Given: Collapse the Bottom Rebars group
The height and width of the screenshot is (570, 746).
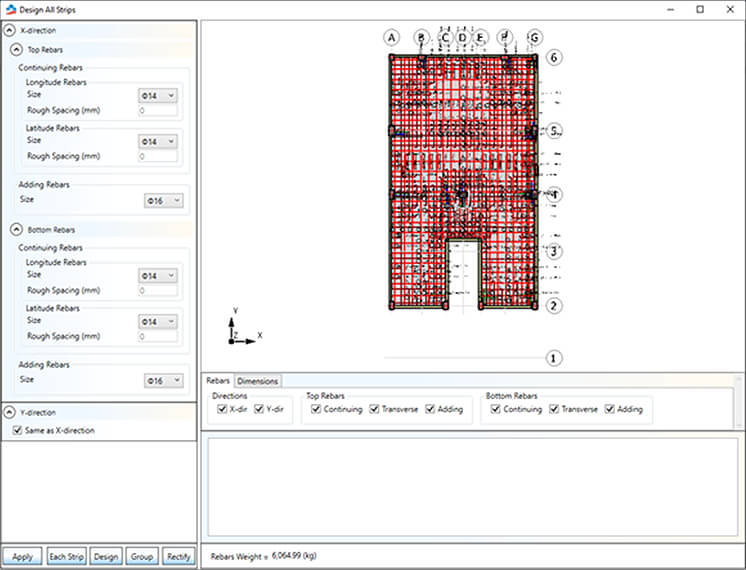Looking at the screenshot, I should point(17,230).
